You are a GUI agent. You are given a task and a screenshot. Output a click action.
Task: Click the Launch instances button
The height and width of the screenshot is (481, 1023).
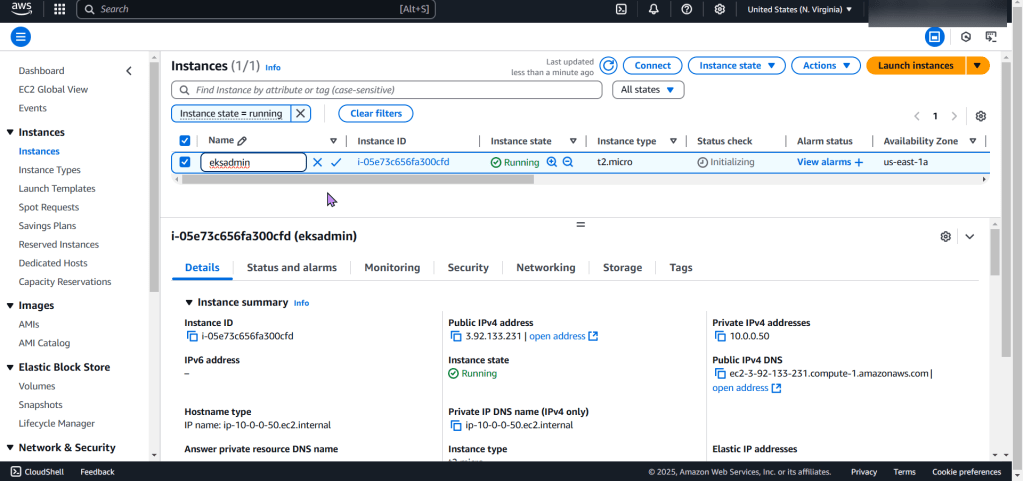click(915, 66)
